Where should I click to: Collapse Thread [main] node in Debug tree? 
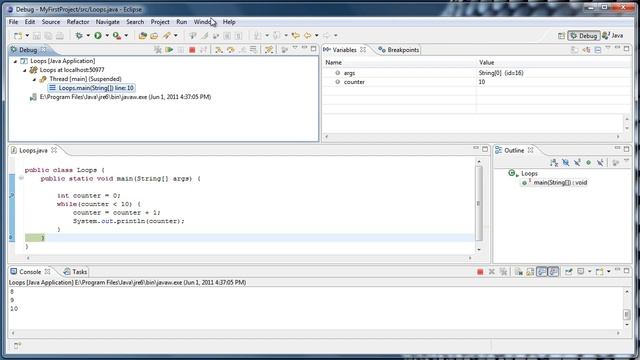pos(34,79)
